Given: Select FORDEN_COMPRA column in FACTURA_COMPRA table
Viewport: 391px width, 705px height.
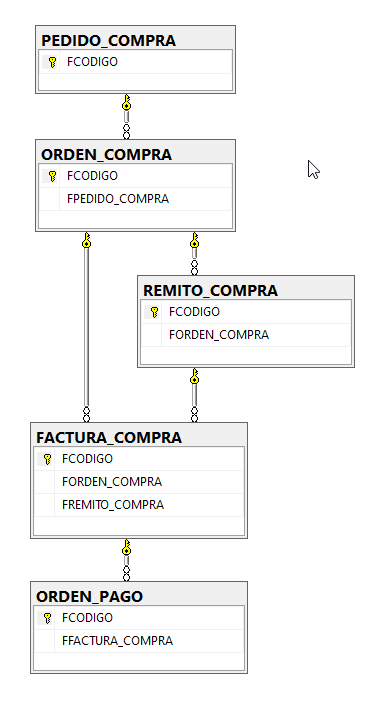Looking at the screenshot, I should (x=139, y=482).
